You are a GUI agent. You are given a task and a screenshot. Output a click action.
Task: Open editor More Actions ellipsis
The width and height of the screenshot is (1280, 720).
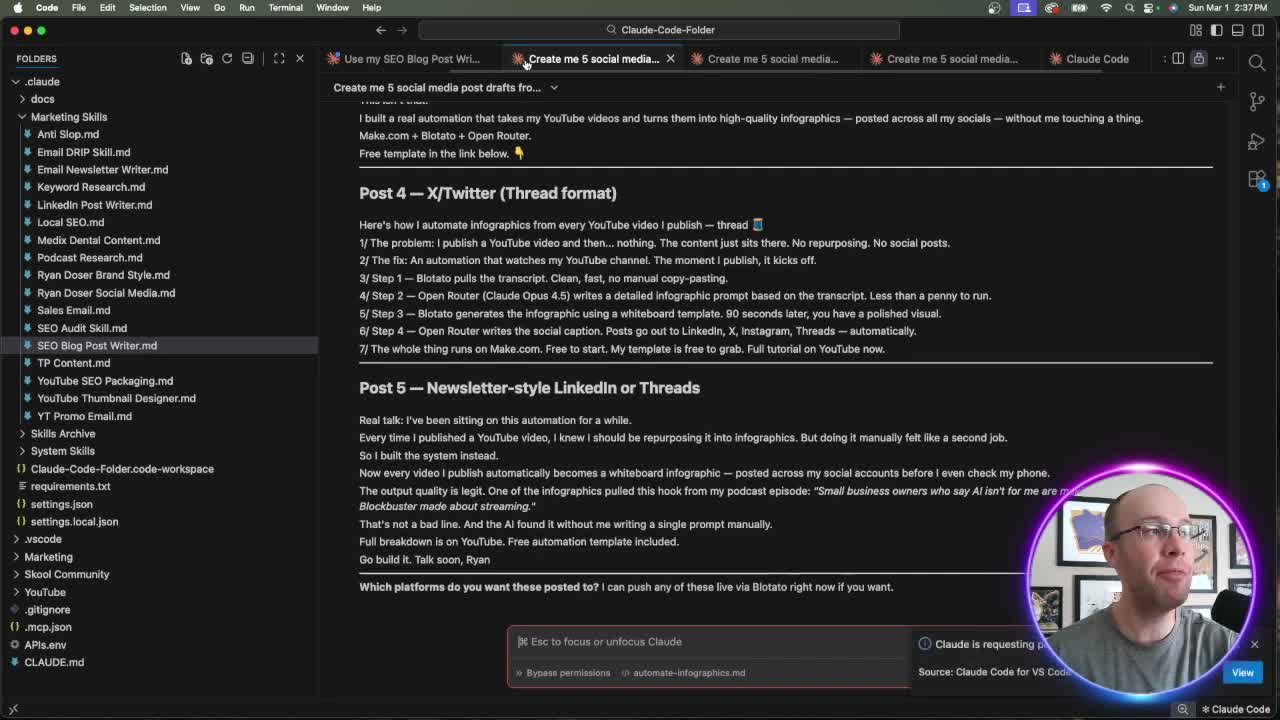[x=1219, y=58]
